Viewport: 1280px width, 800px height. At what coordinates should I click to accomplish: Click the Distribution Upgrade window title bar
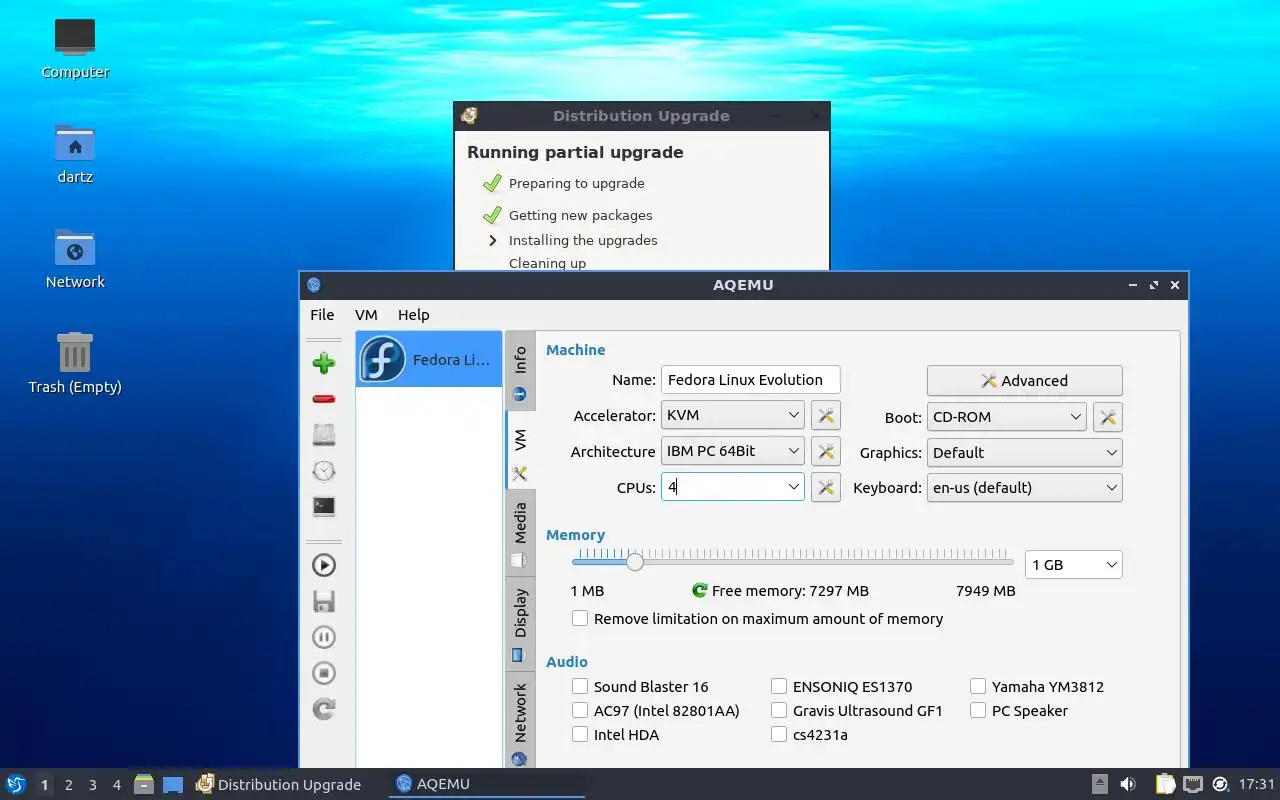click(641, 116)
